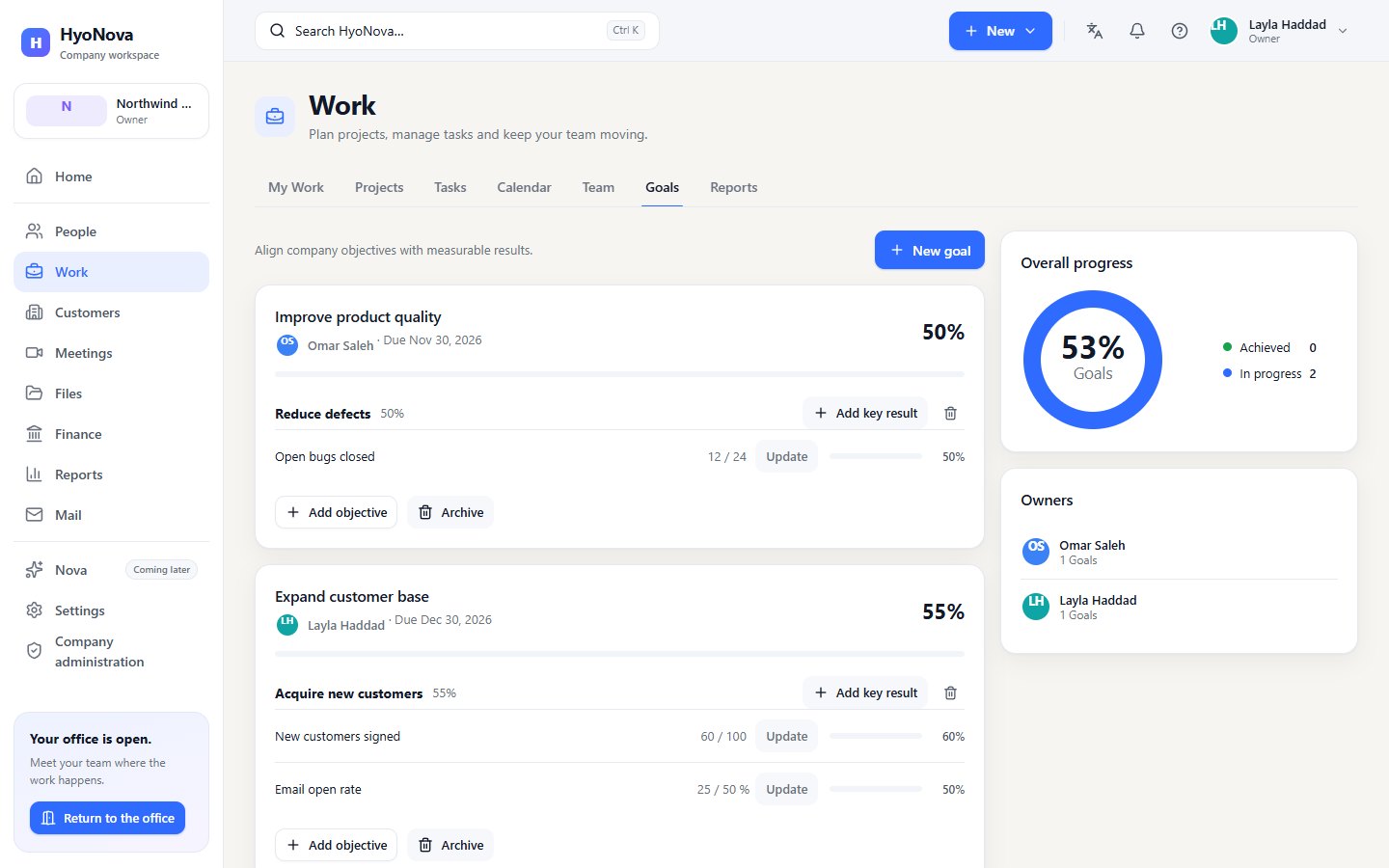Click the Expand customer base progress bar
The height and width of the screenshot is (868, 1389).
point(619,654)
